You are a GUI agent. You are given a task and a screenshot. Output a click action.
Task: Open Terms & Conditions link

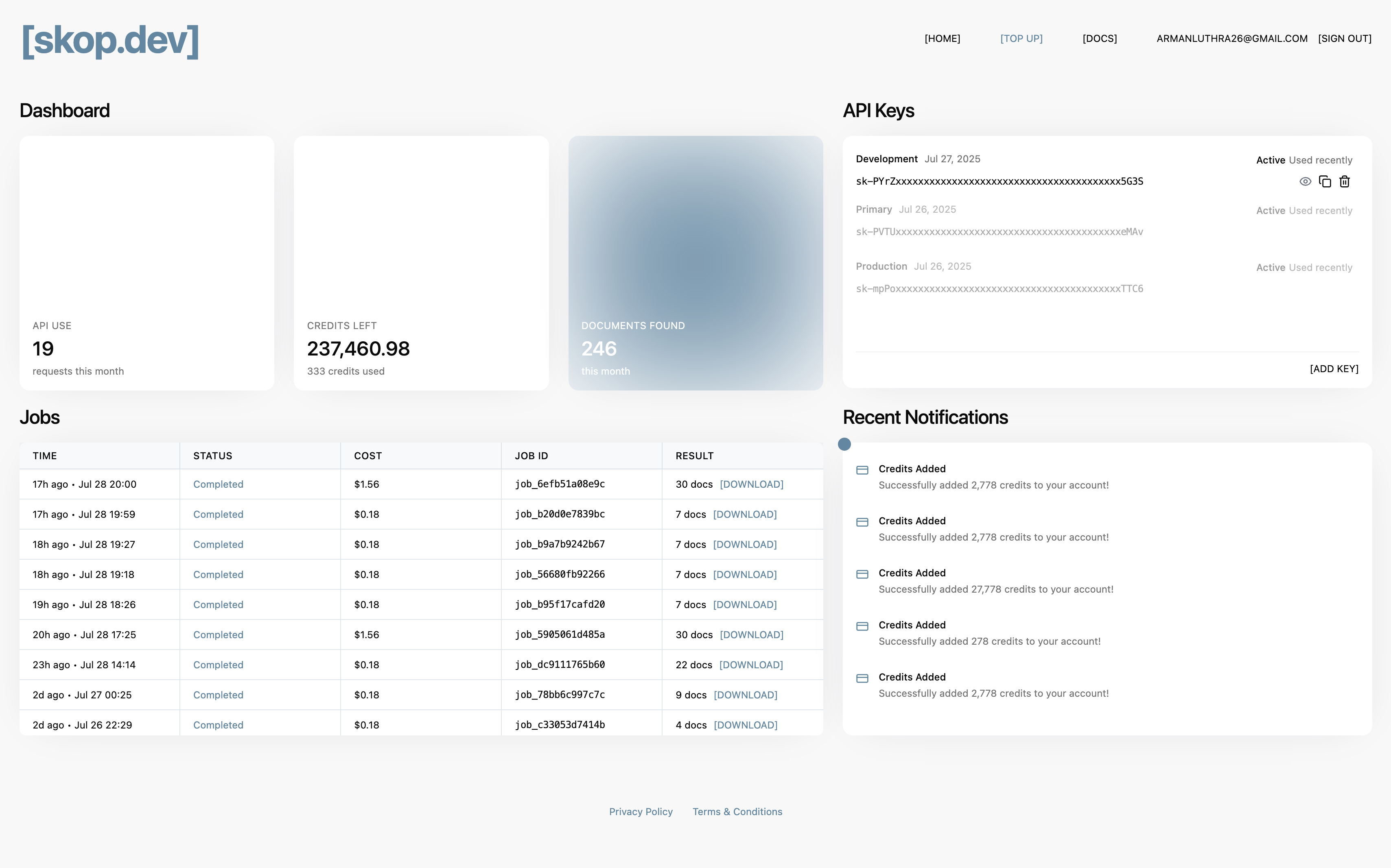pyautogui.click(x=737, y=811)
